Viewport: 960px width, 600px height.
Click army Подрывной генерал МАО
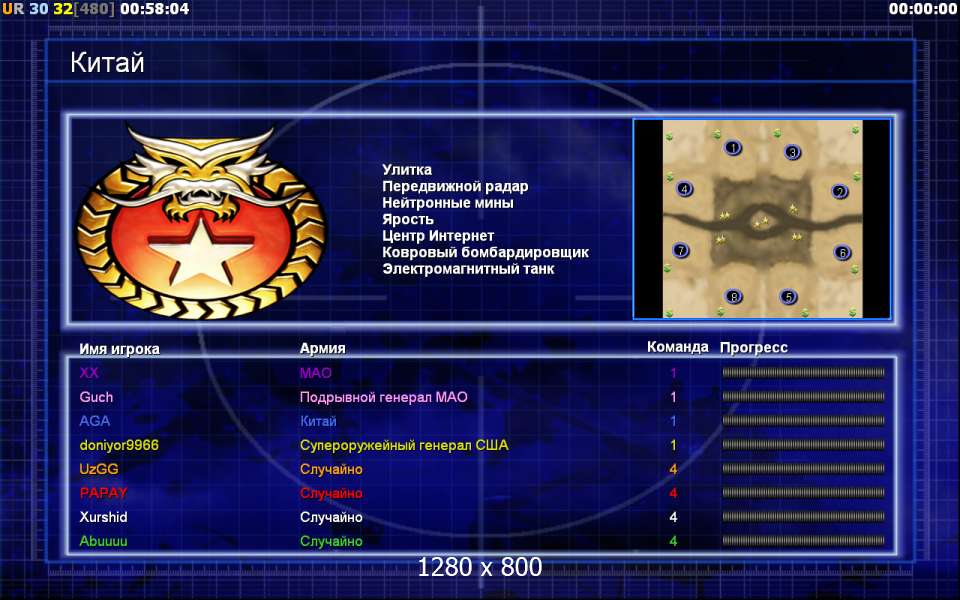[x=383, y=397]
